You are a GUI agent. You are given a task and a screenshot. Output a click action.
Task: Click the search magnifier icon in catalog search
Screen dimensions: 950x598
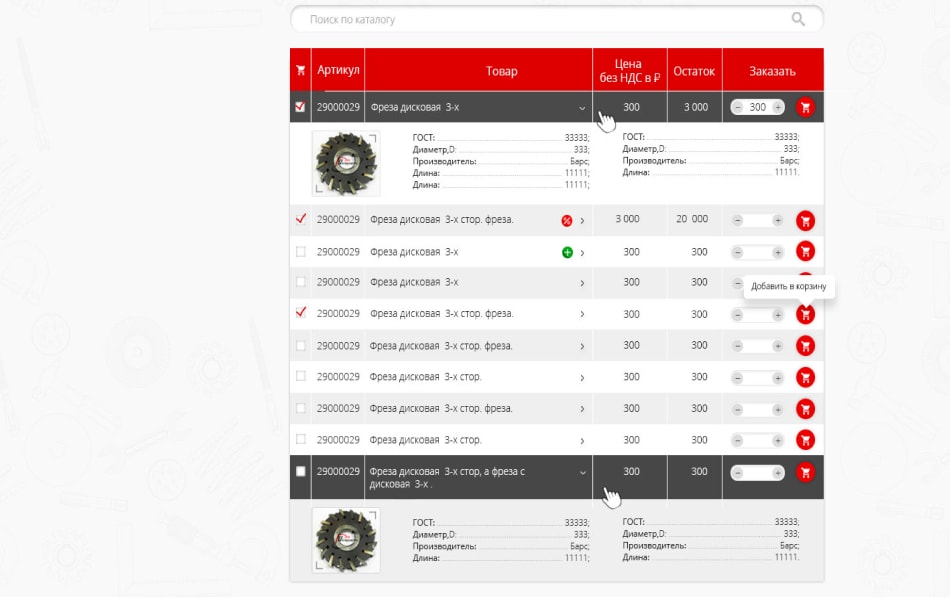tap(797, 19)
